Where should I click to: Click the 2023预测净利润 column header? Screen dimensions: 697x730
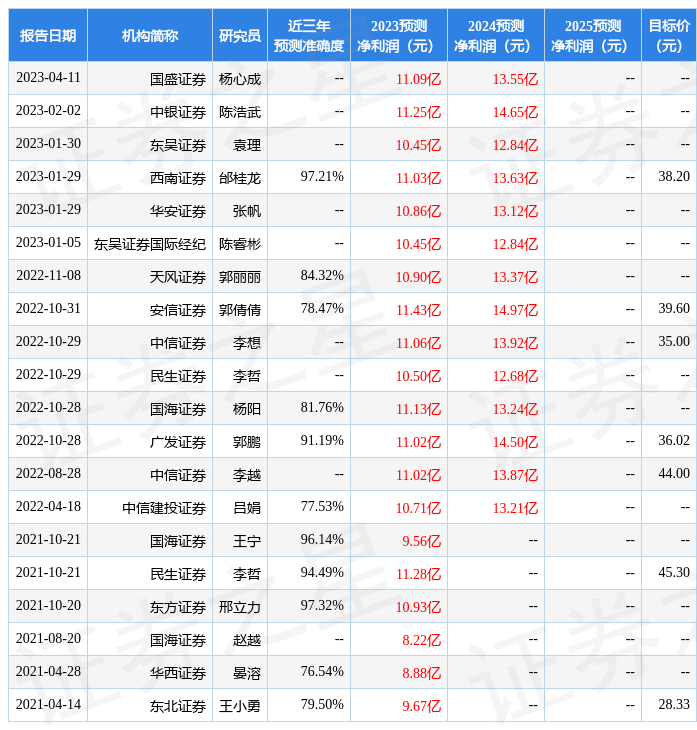(399, 36)
